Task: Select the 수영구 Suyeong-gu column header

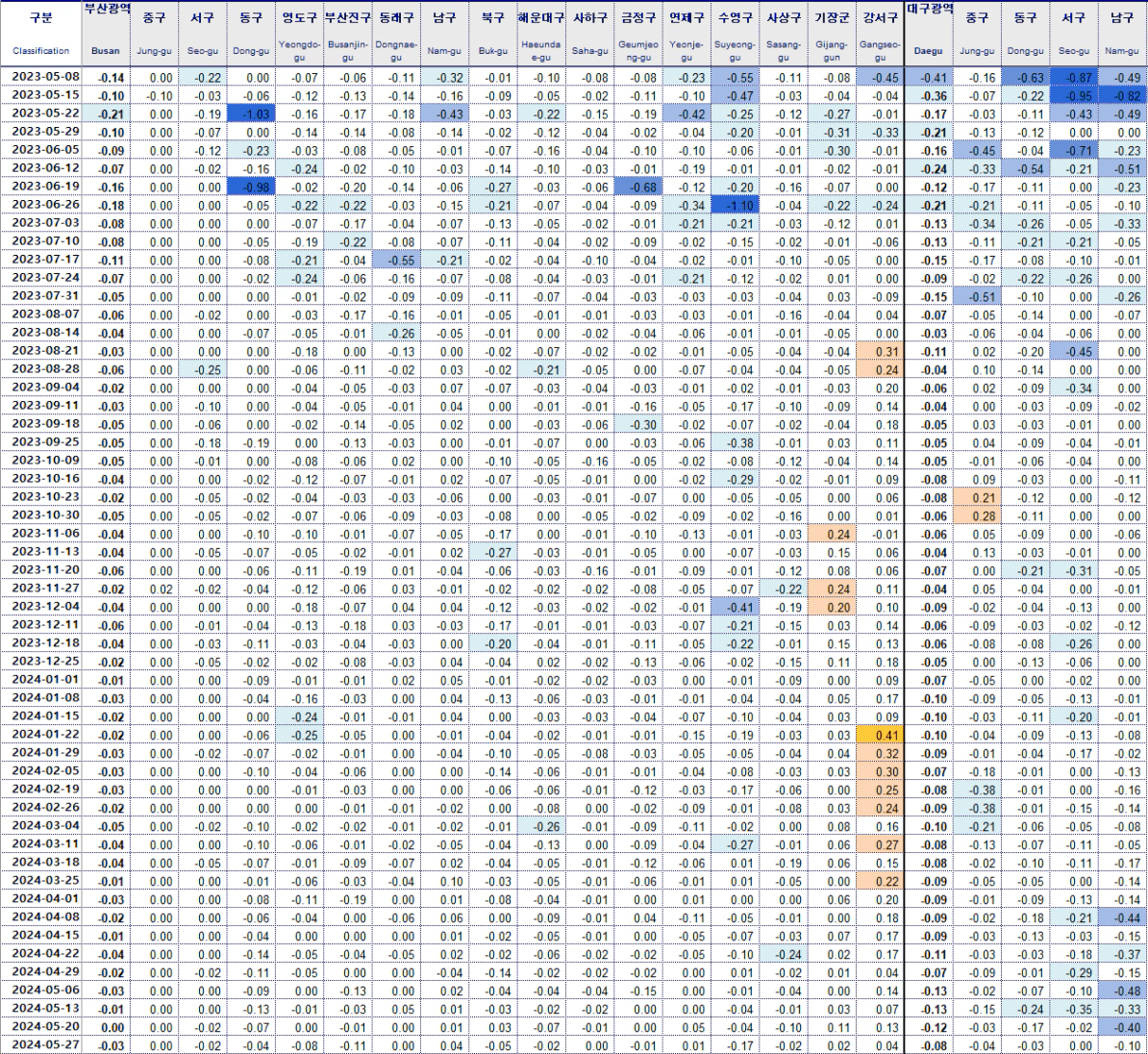Action: click(x=735, y=34)
